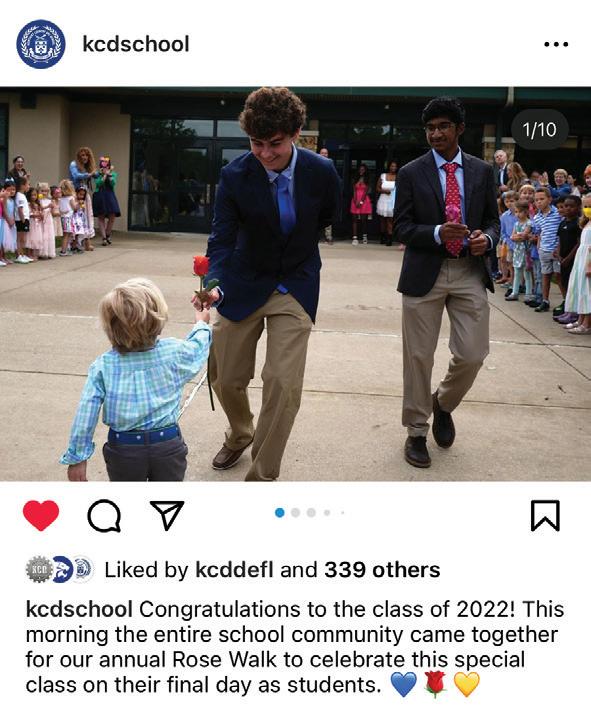
Task: Tap the Rose Walk photo
Action: 296,284
